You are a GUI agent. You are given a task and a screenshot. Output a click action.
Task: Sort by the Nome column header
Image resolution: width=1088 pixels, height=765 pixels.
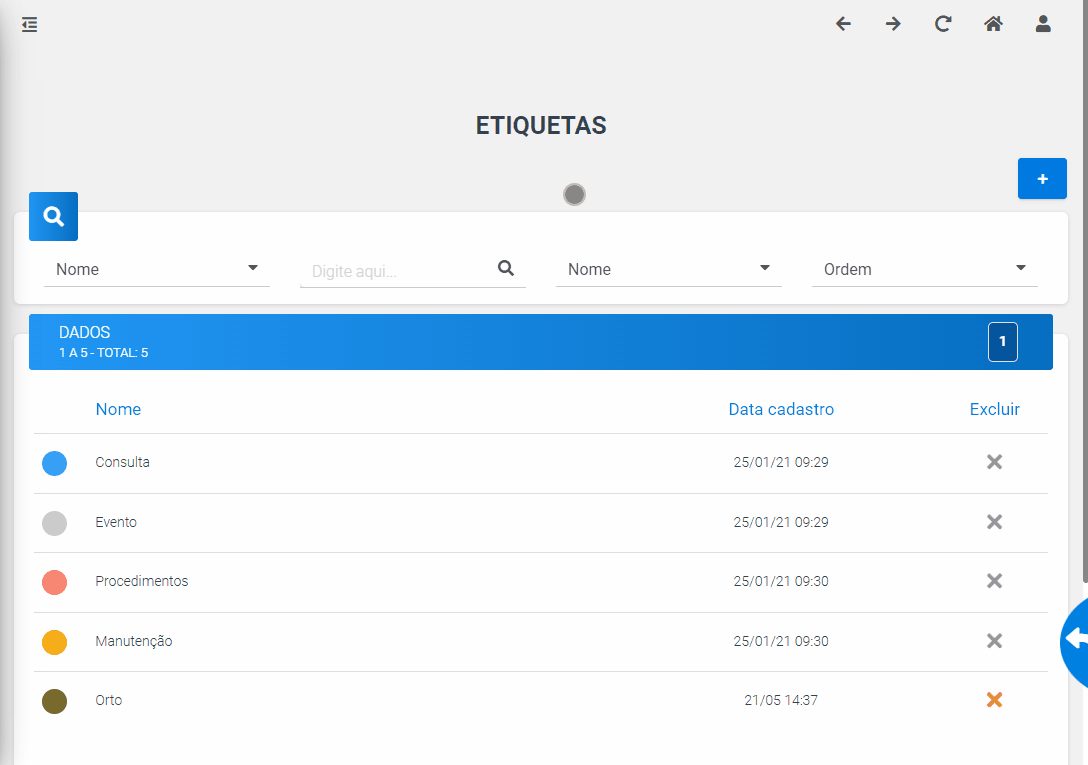click(118, 410)
